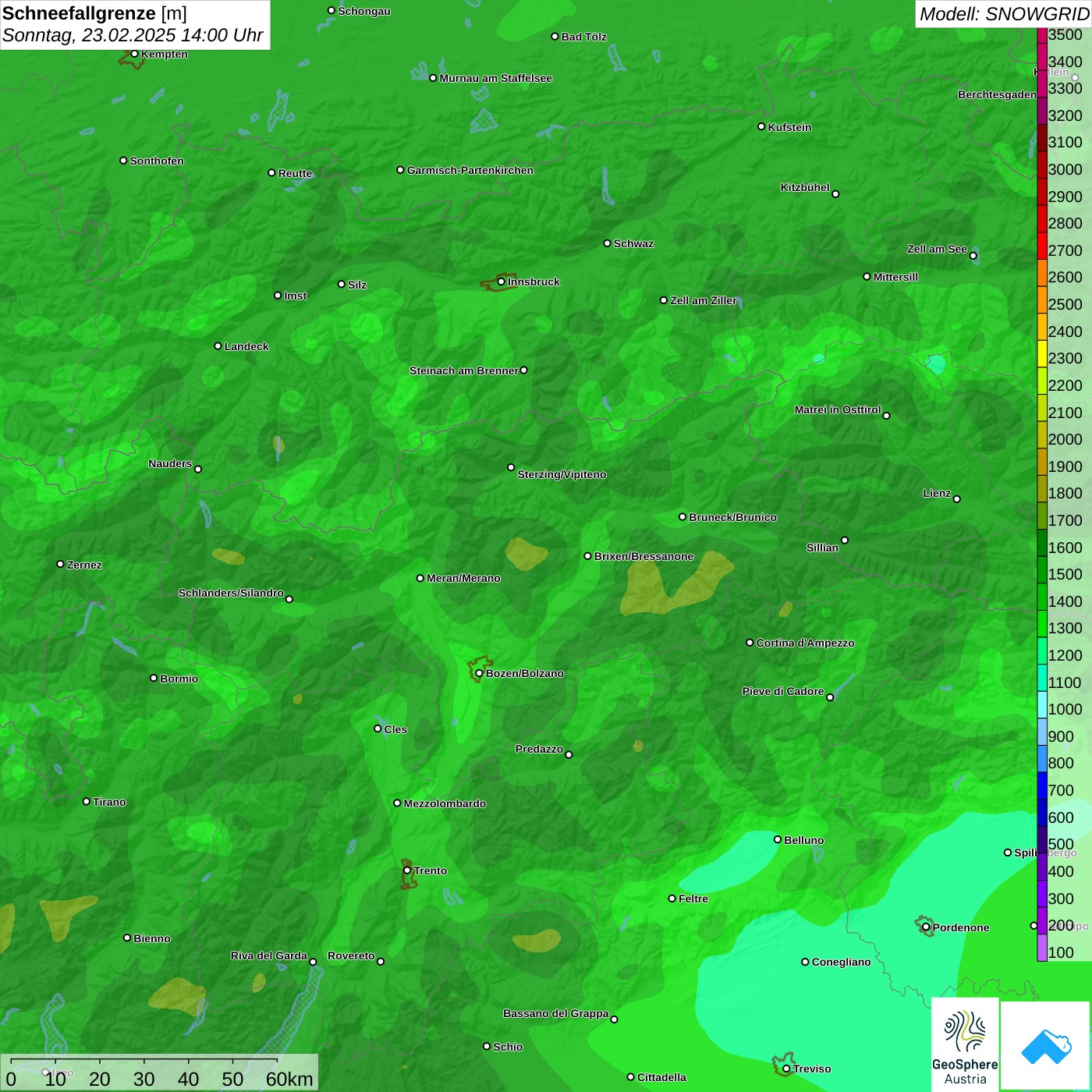This screenshot has height=1092, width=1092.
Task: Click the Riva del Garda label
Action: 268,955
